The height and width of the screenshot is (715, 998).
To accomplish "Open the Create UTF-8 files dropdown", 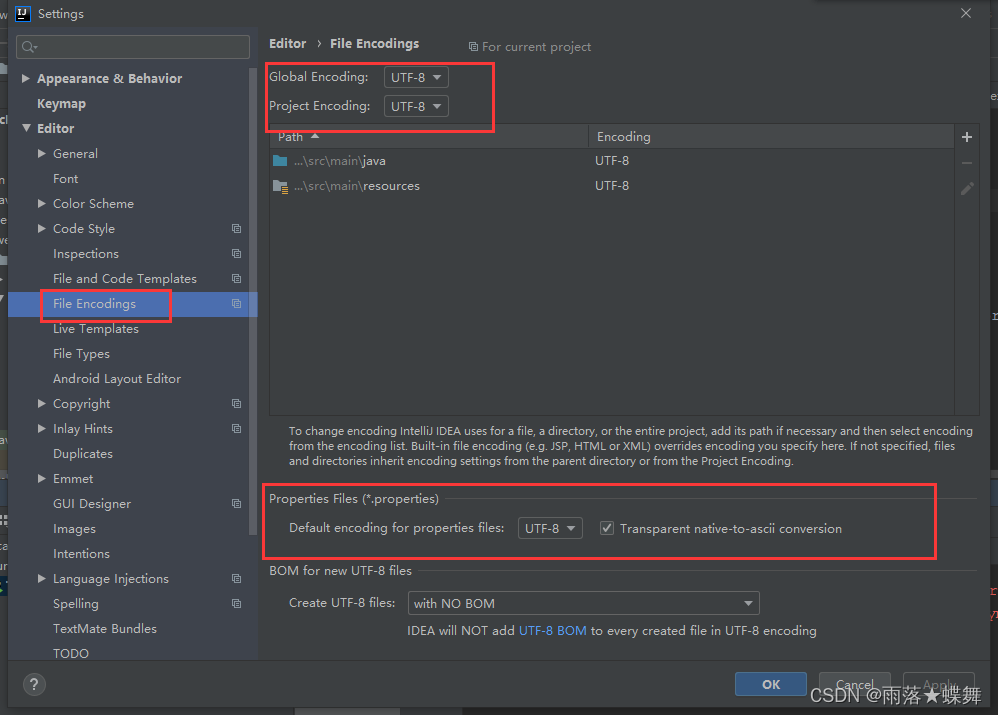I will point(584,603).
